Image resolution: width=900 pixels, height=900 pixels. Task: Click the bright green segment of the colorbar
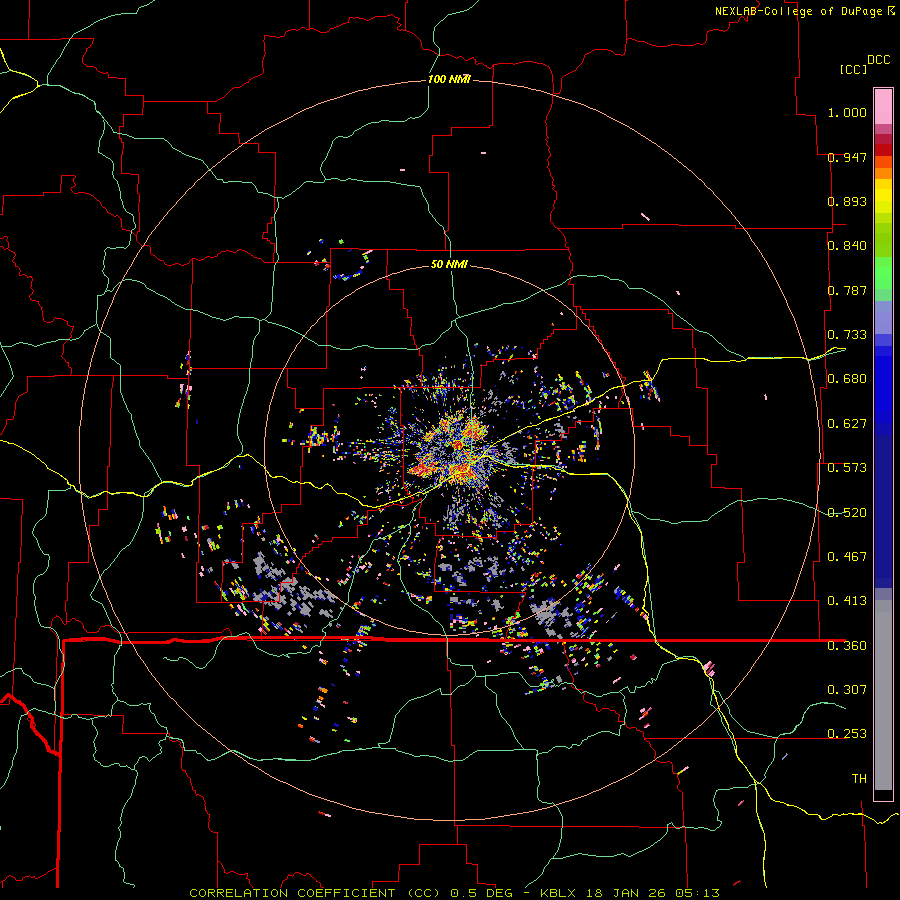[883, 273]
